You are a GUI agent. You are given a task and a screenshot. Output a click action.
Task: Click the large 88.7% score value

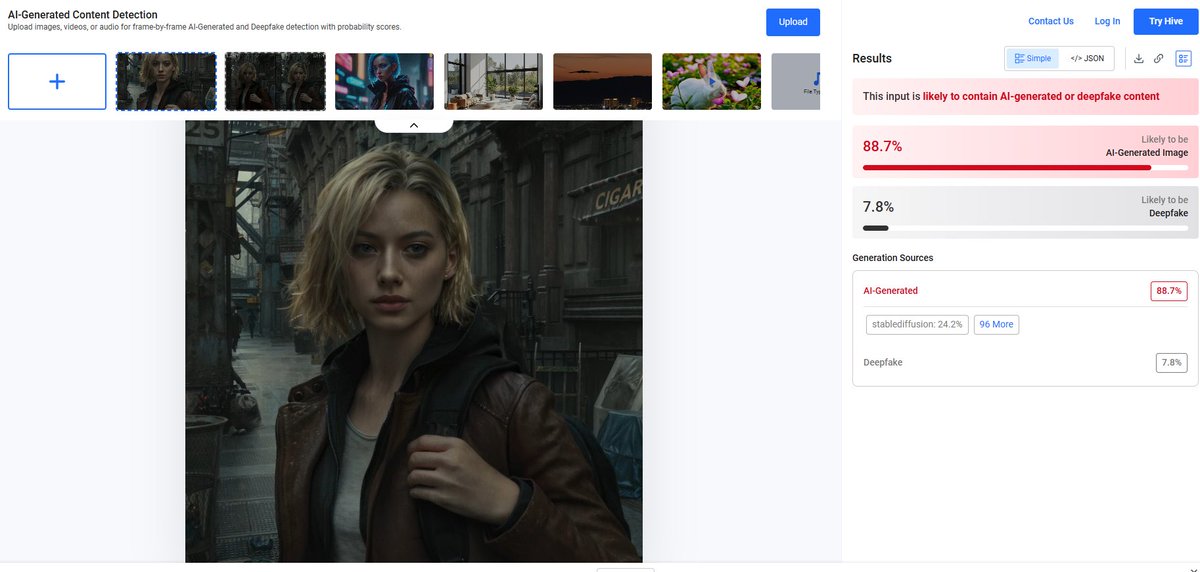point(882,146)
